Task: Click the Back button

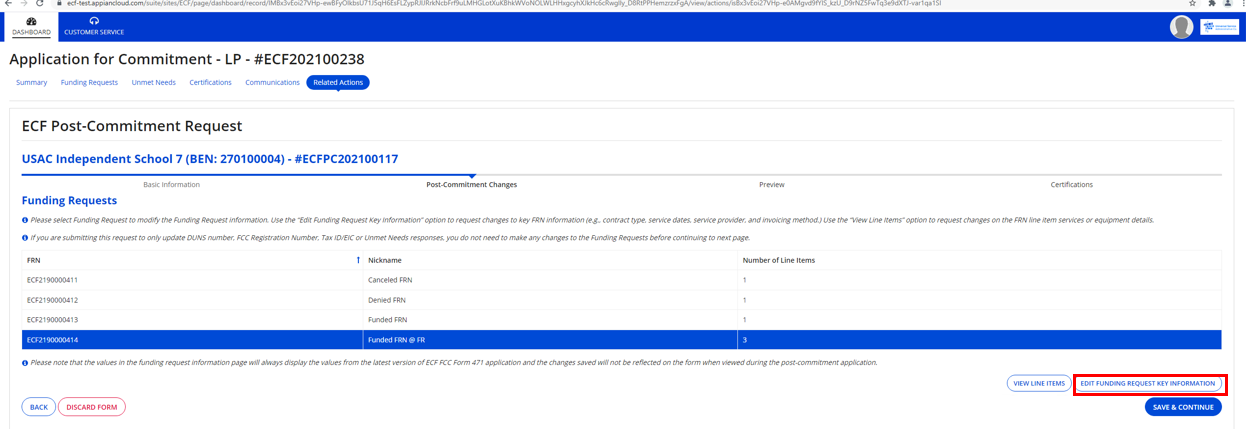Action: (38, 407)
